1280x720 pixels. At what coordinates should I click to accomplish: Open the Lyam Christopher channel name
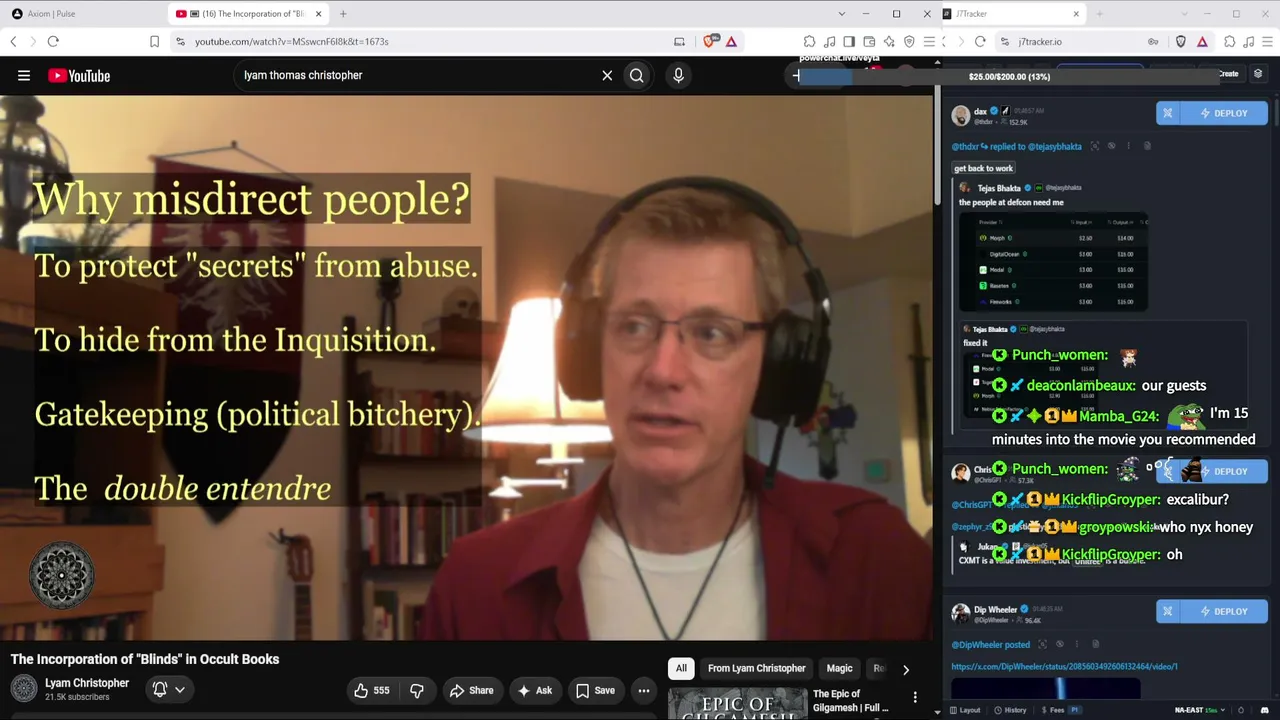click(87, 683)
